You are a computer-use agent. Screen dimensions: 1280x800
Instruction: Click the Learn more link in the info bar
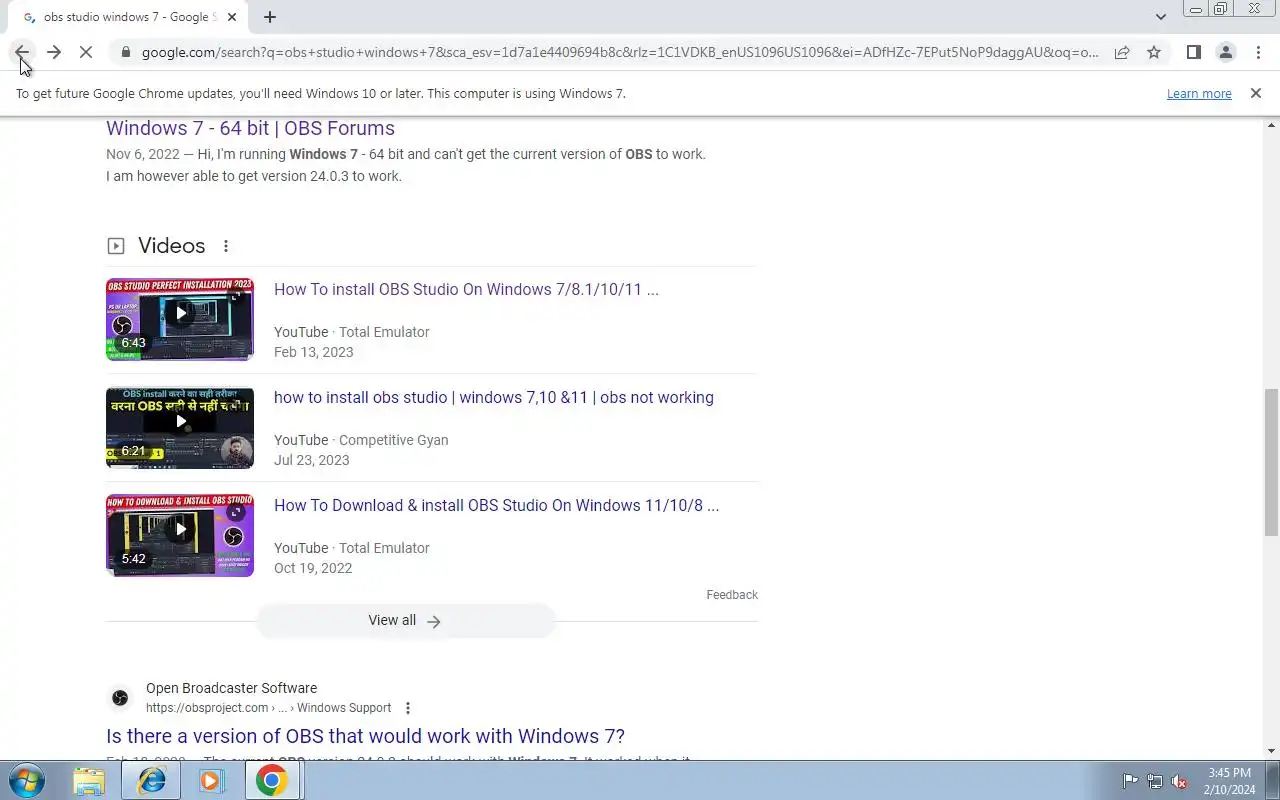pyautogui.click(x=1199, y=93)
